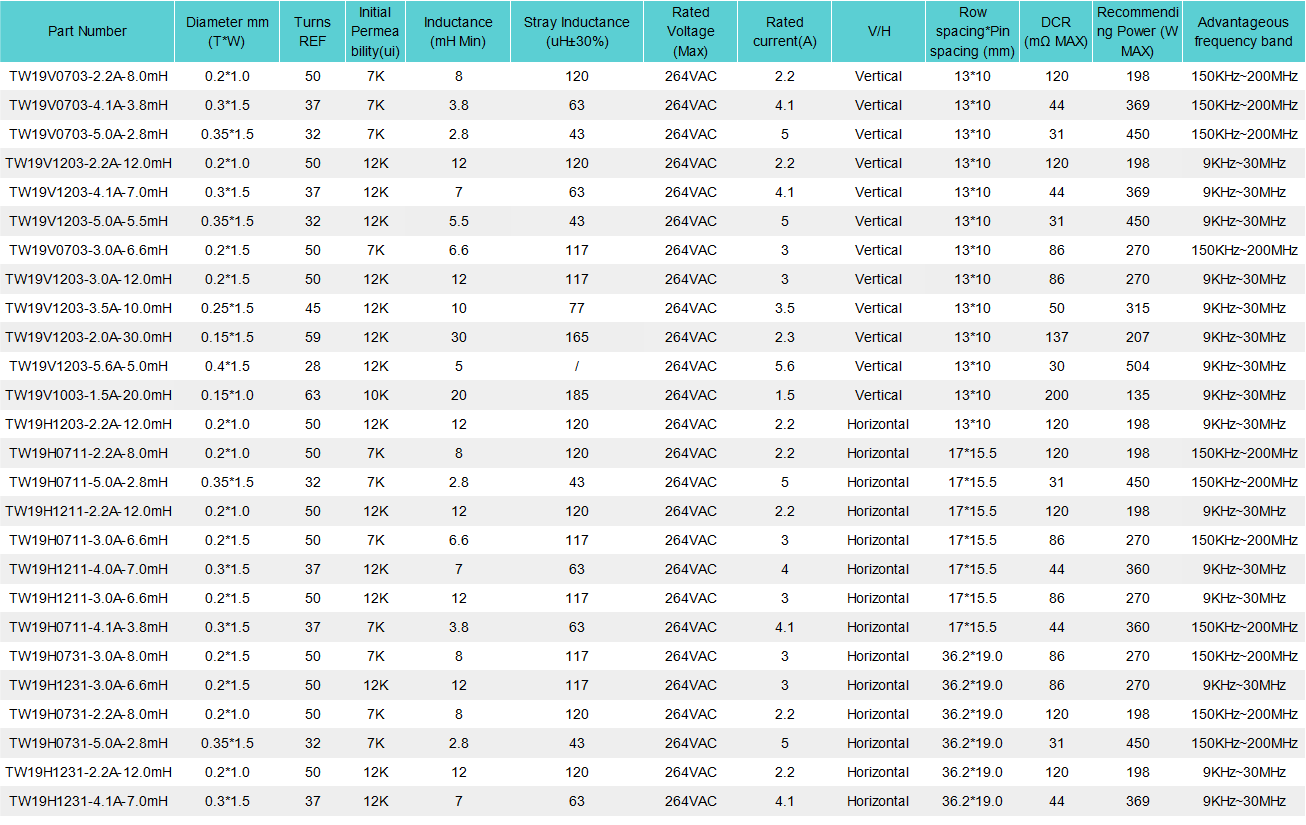
Task: Select the Stray Inductance column header
Action: (576, 31)
